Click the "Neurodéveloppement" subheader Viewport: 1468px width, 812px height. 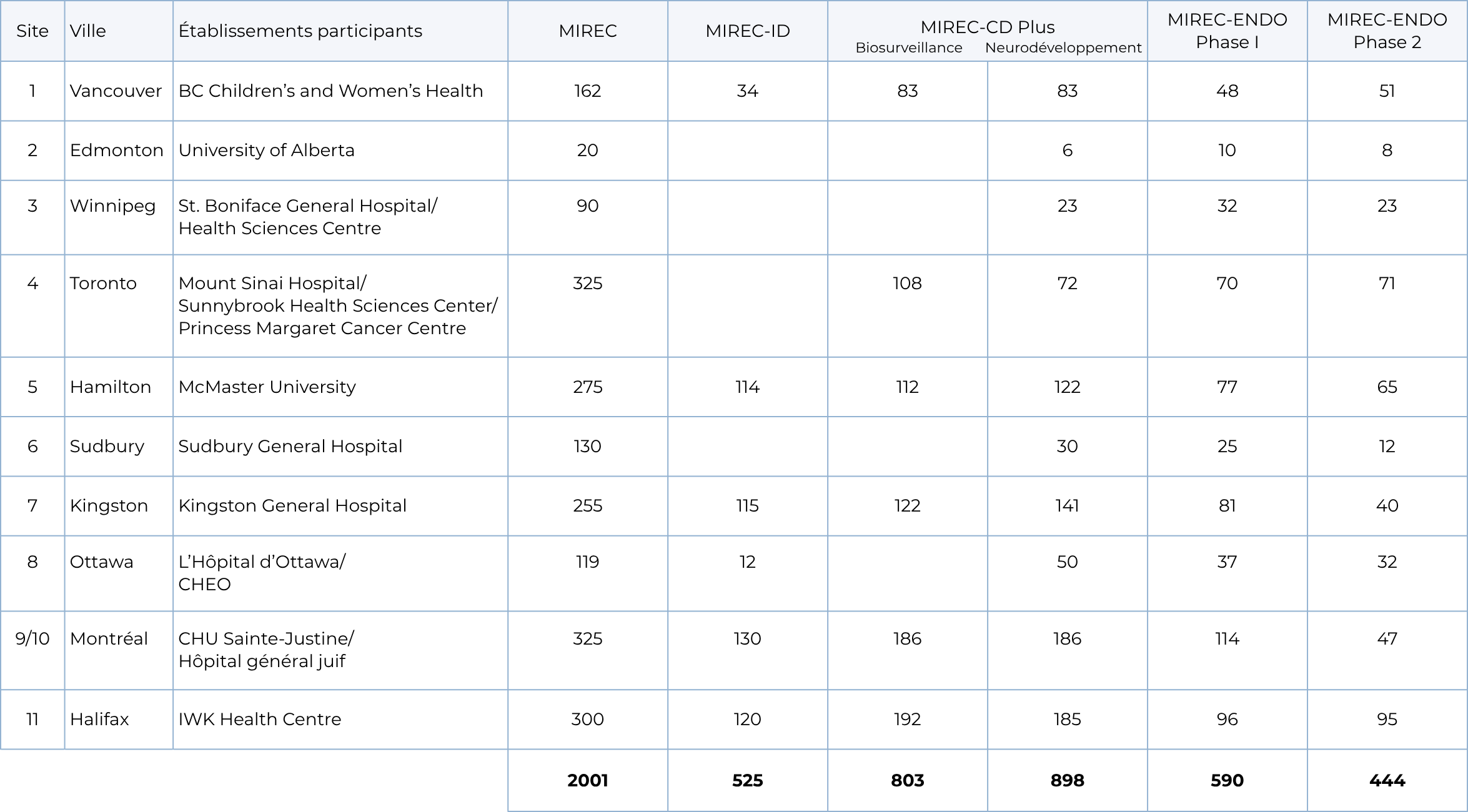pos(1063,48)
